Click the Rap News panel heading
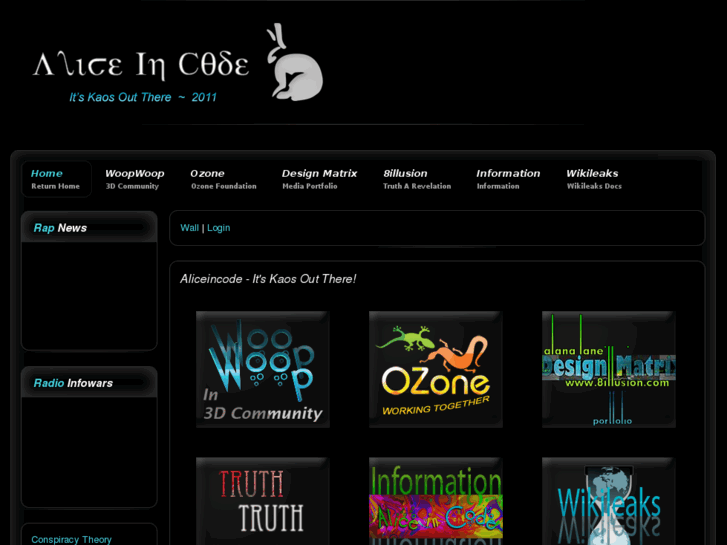The width and height of the screenshot is (727, 545). pos(60,228)
